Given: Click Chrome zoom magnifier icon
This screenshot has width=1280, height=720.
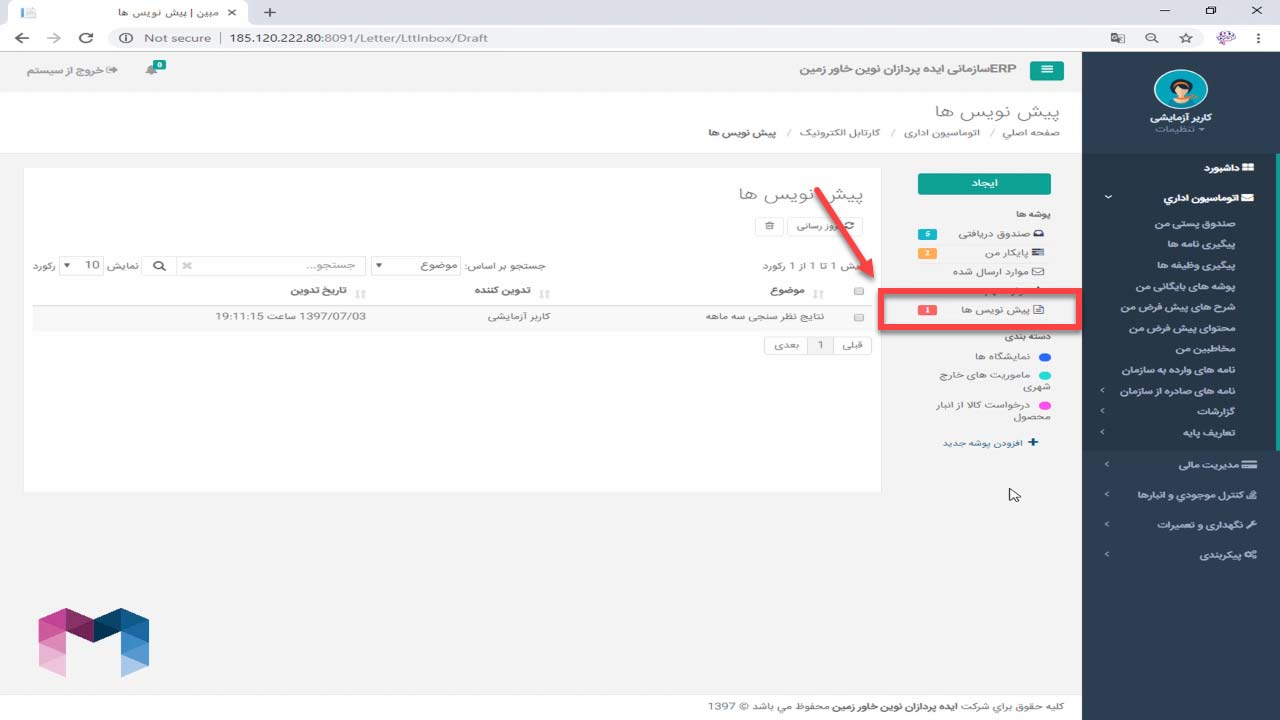Looking at the screenshot, I should [1152, 38].
